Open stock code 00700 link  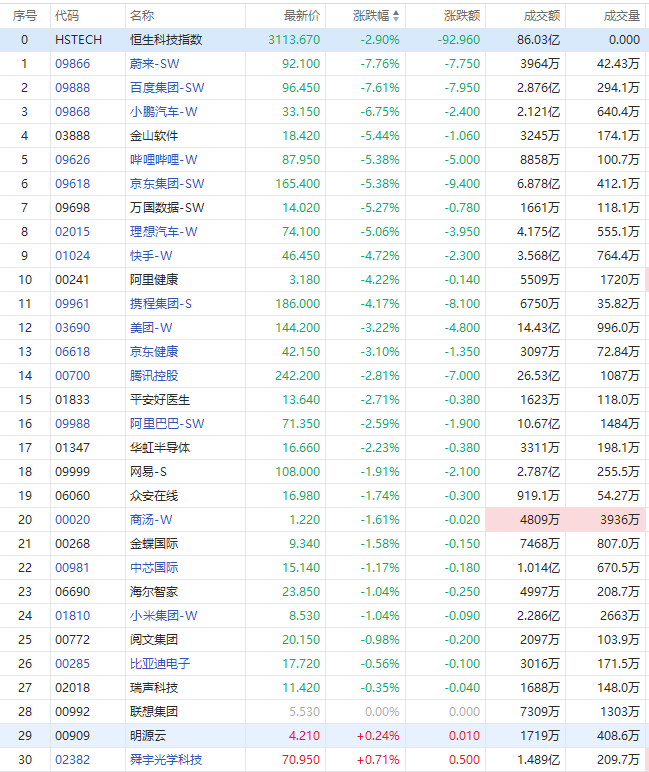coord(72,376)
